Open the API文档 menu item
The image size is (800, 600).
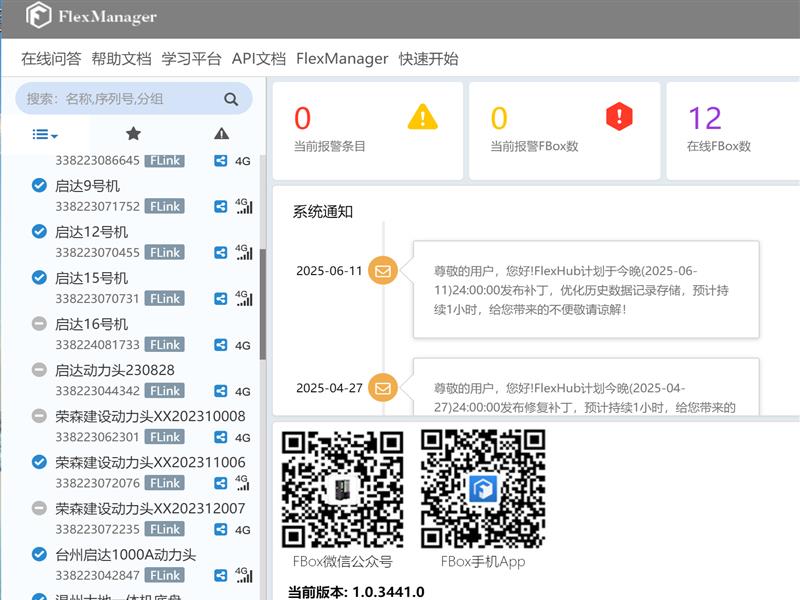tap(258, 59)
